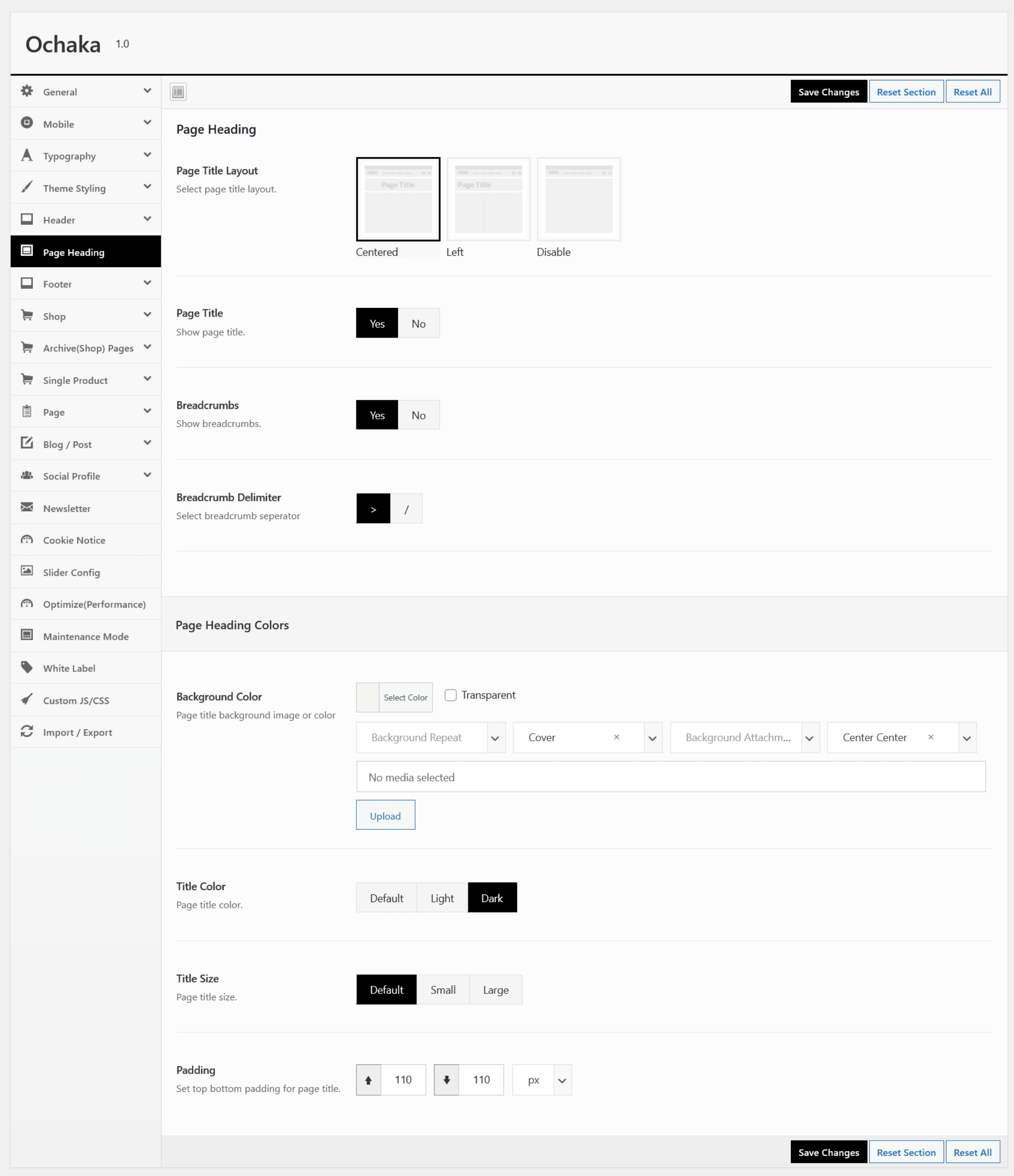Open the px units dropdown
Screen dimensions: 1014x1176
point(542,1080)
